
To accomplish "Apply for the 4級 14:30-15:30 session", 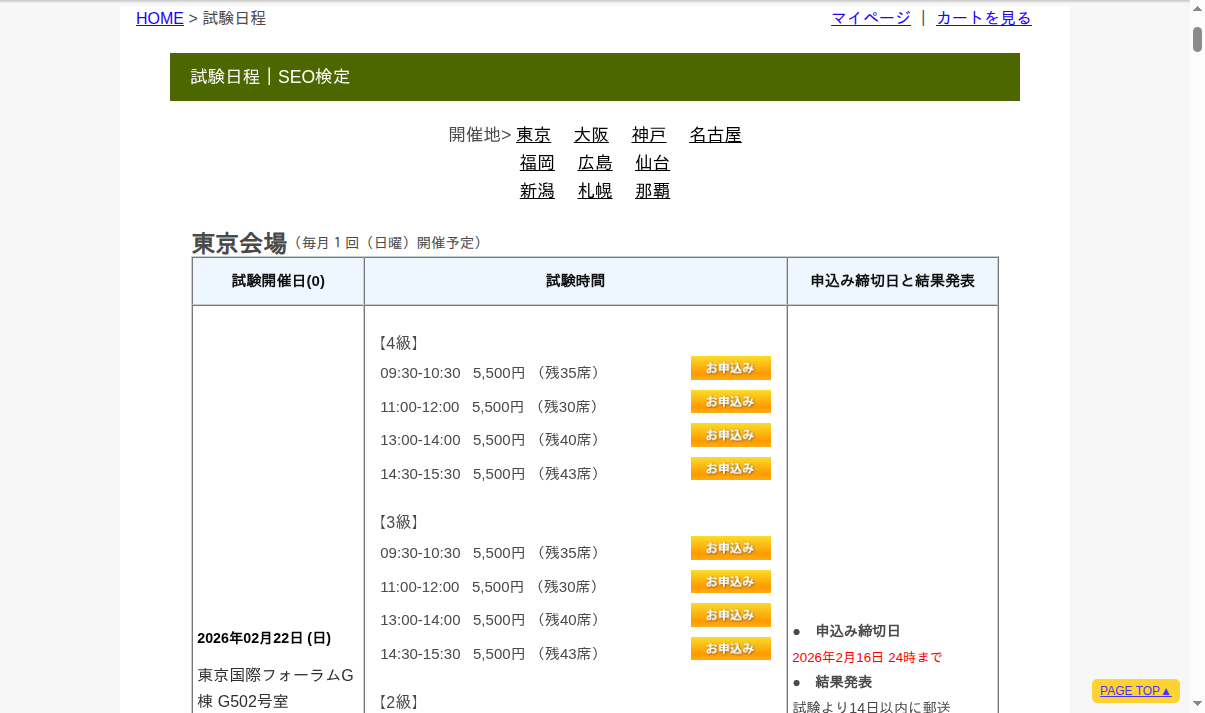I will (730, 468).
